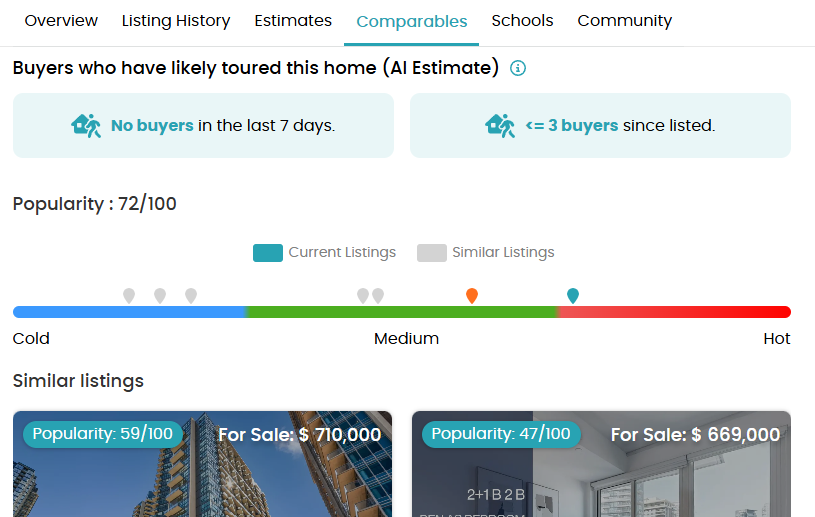
Task: Click the teal current listing marker pin
Action: [x=573, y=295]
